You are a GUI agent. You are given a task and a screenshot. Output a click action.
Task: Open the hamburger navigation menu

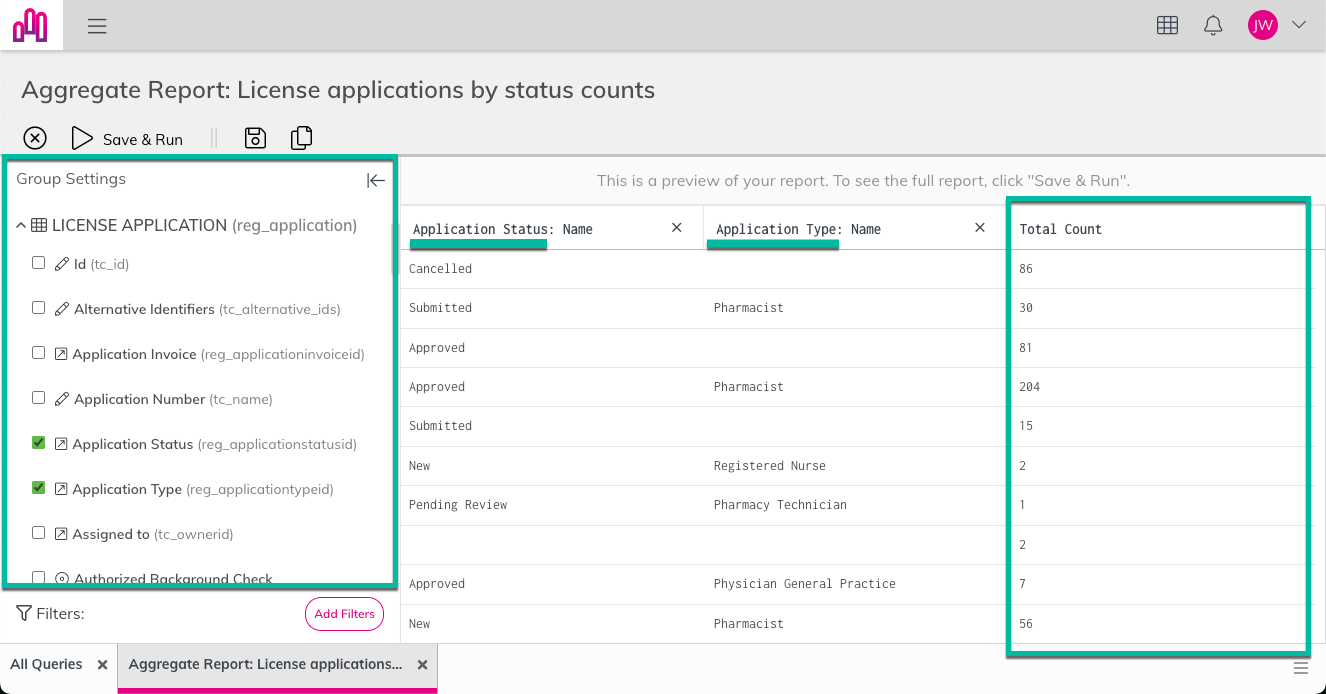97,26
